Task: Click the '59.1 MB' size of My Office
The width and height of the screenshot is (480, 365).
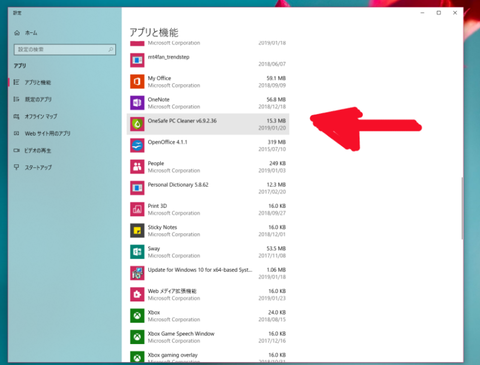Action: click(276, 78)
